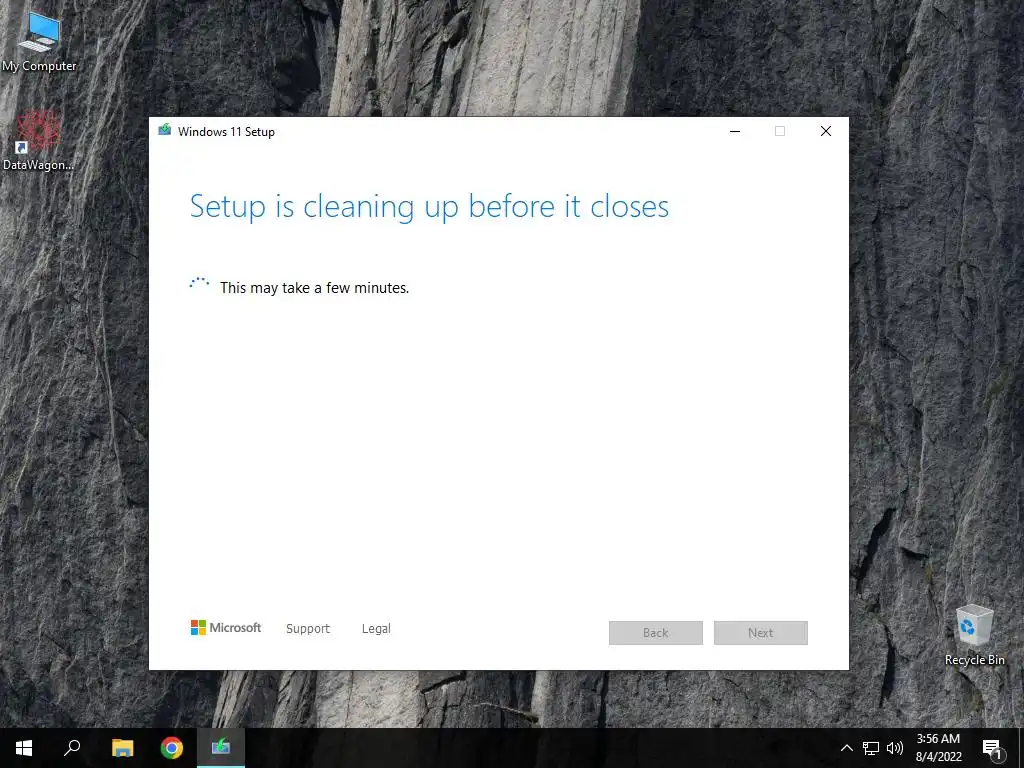
Task: Open the Support link in Setup
Action: tap(308, 628)
